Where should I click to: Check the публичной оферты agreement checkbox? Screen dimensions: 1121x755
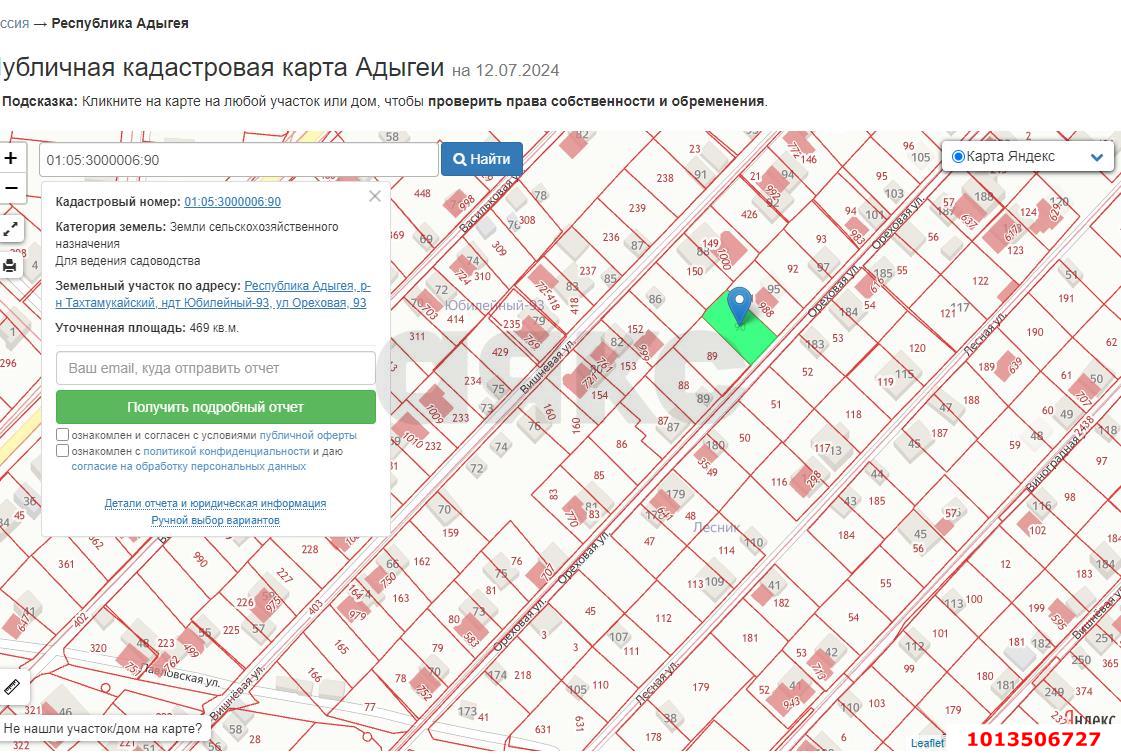pyautogui.click(x=63, y=435)
